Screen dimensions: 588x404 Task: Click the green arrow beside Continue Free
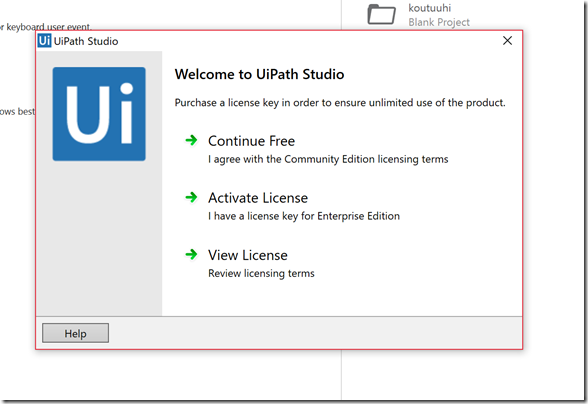[191, 141]
